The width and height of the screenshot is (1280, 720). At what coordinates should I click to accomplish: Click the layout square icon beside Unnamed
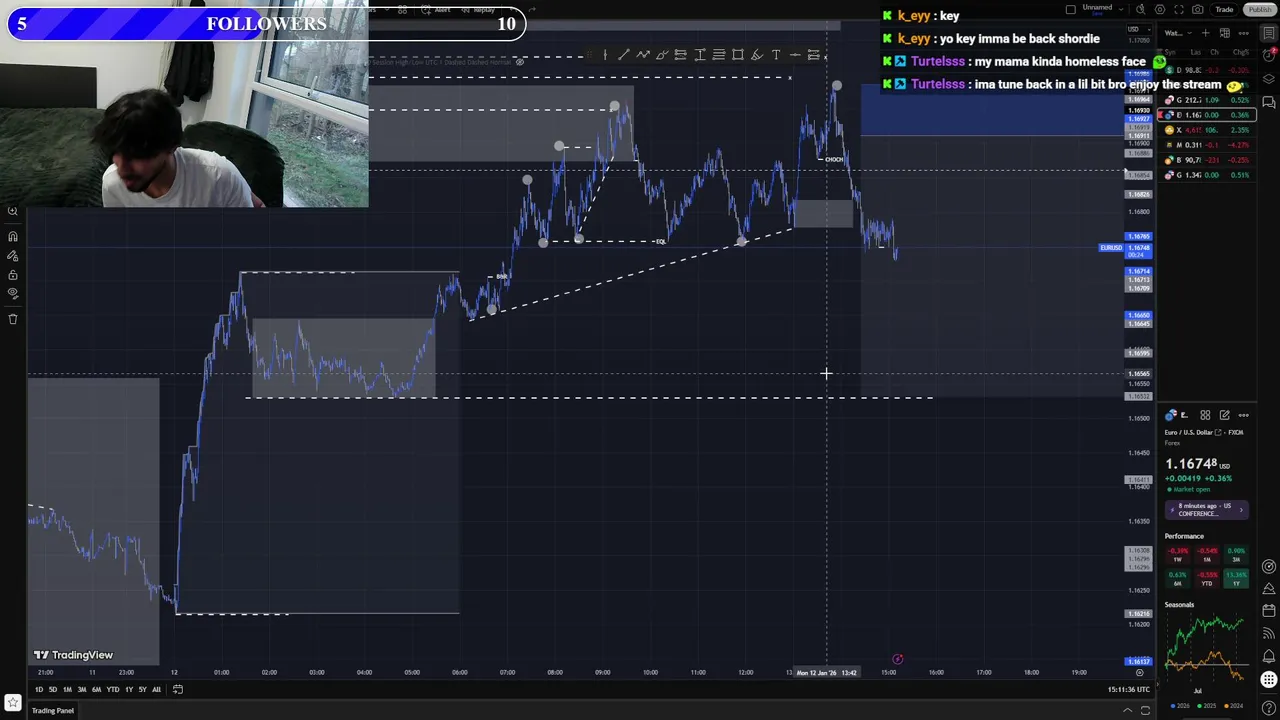(x=1071, y=10)
